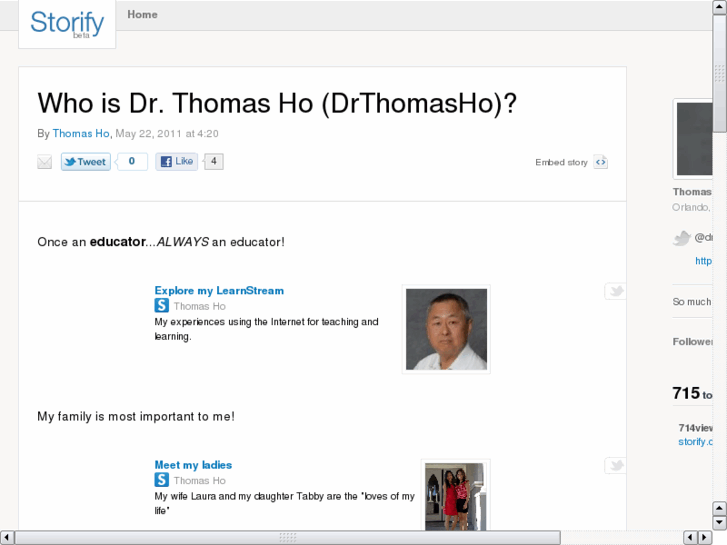Open the Meet my ladies link
This screenshot has height=545, width=727.
tap(193, 465)
